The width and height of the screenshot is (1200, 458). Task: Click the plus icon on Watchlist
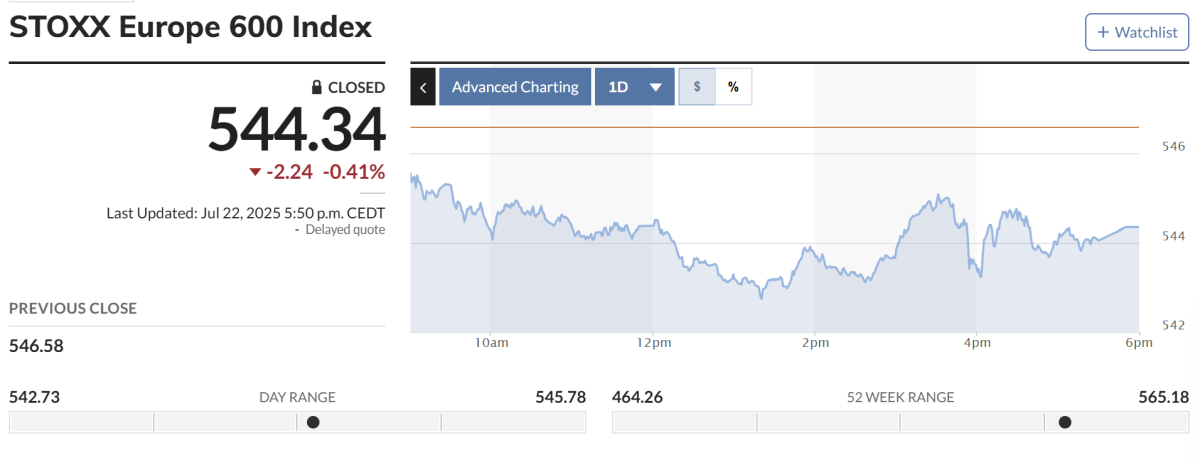[1103, 32]
